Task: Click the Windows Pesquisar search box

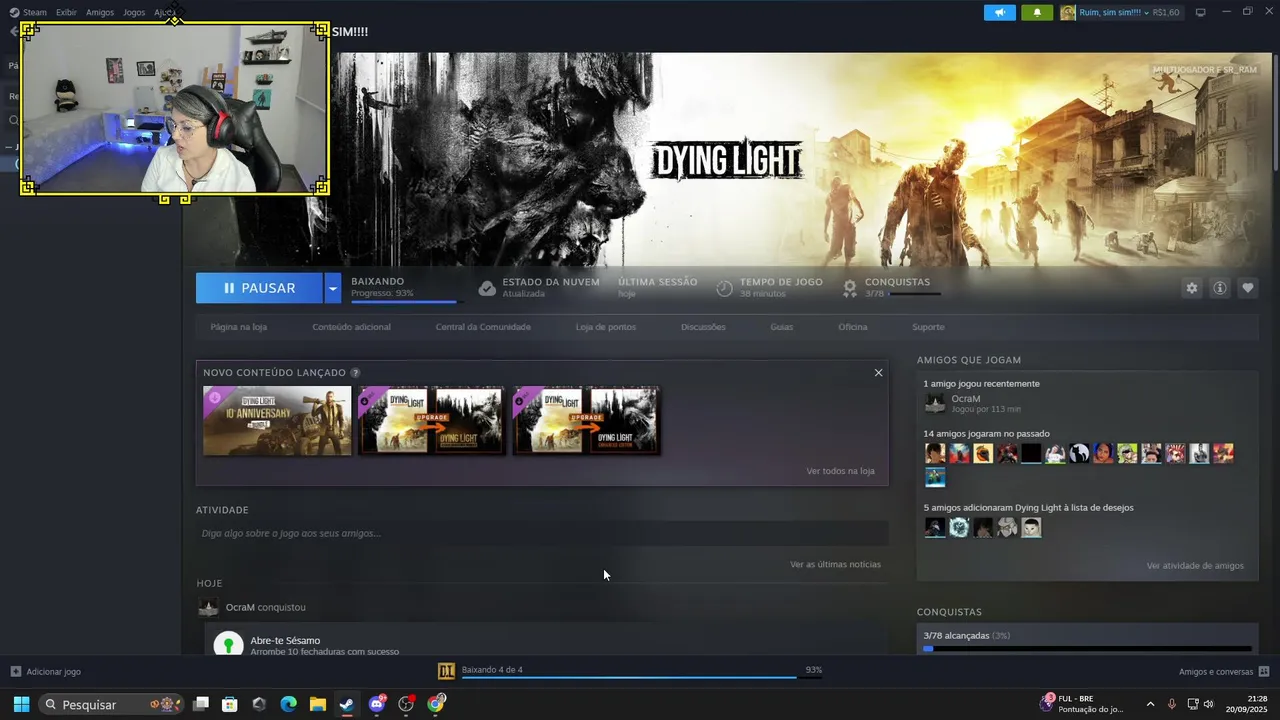Action: 112,704
